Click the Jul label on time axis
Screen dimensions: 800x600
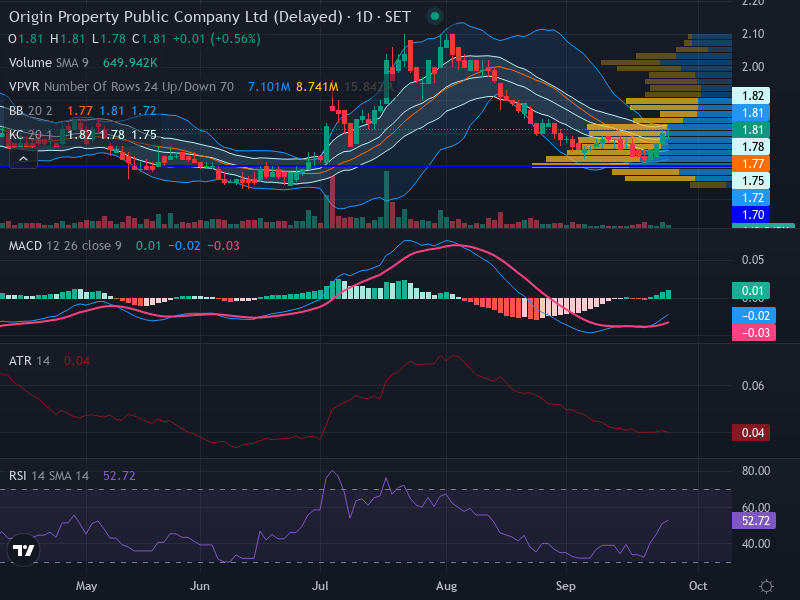click(320, 586)
